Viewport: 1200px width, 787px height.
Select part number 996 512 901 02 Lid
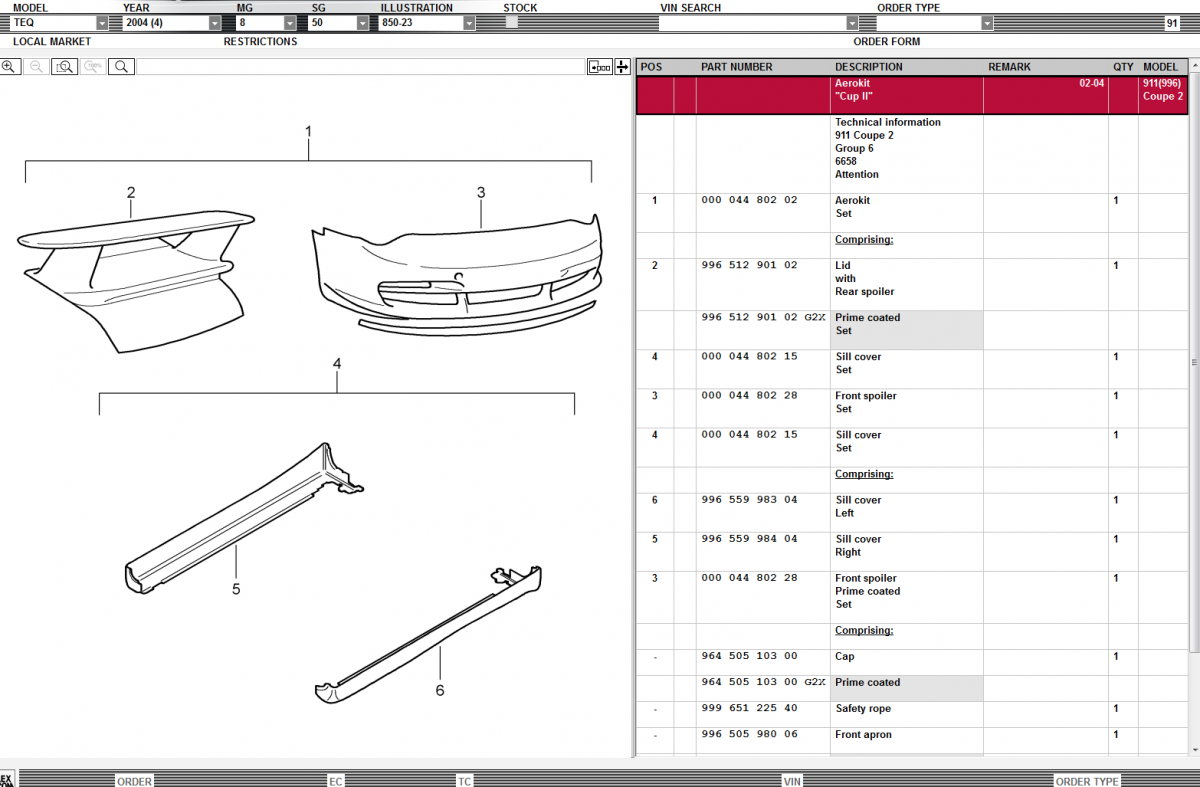pos(750,266)
